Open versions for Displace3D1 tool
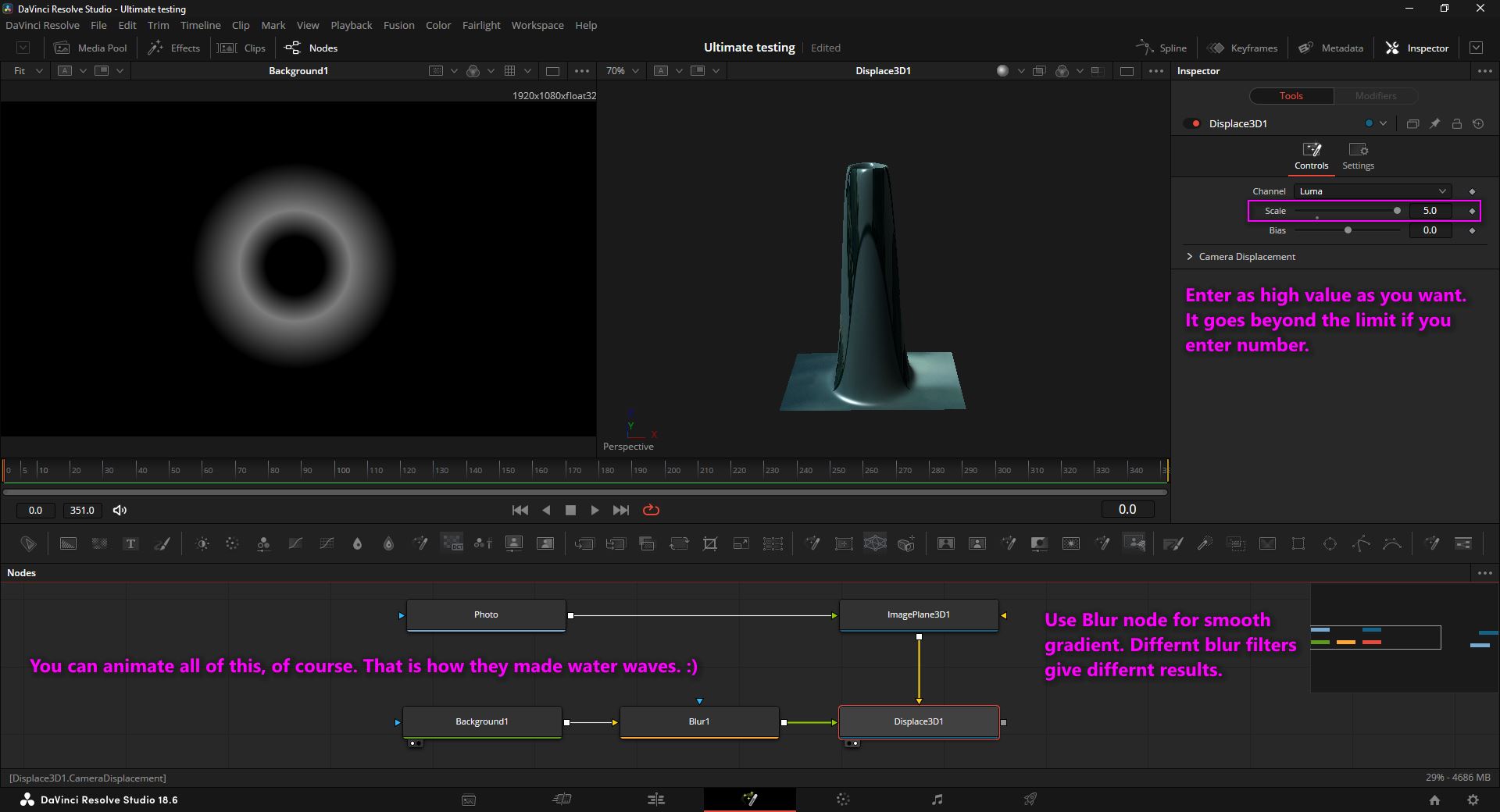The image size is (1500, 812). tap(1412, 123)
